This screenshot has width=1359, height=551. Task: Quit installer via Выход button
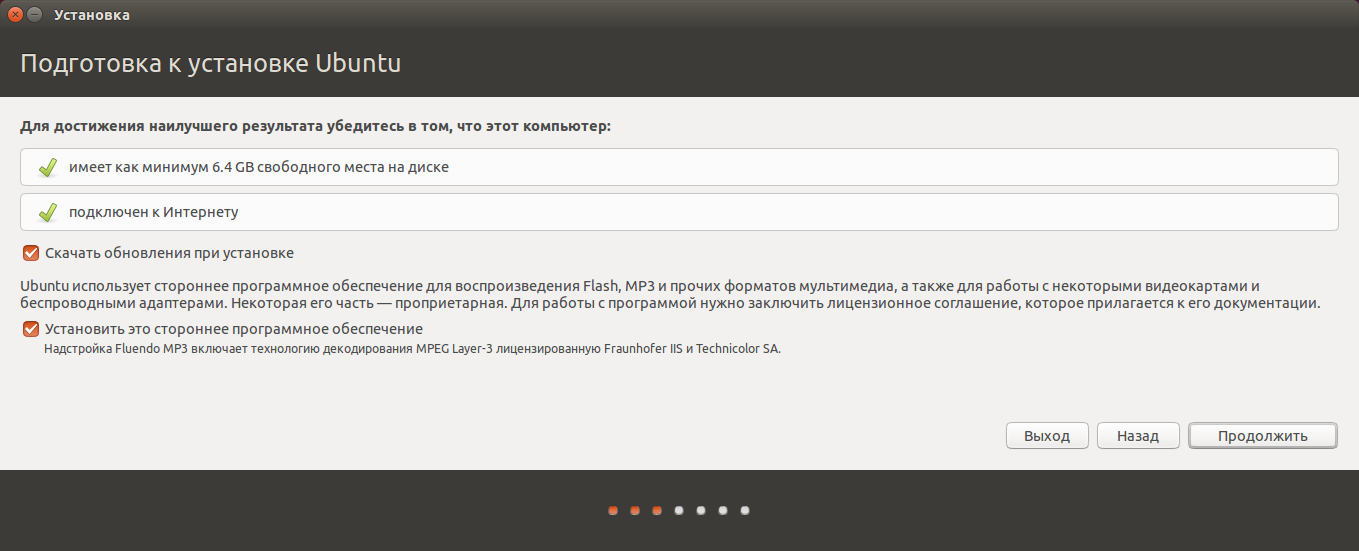coord(1047,436)
